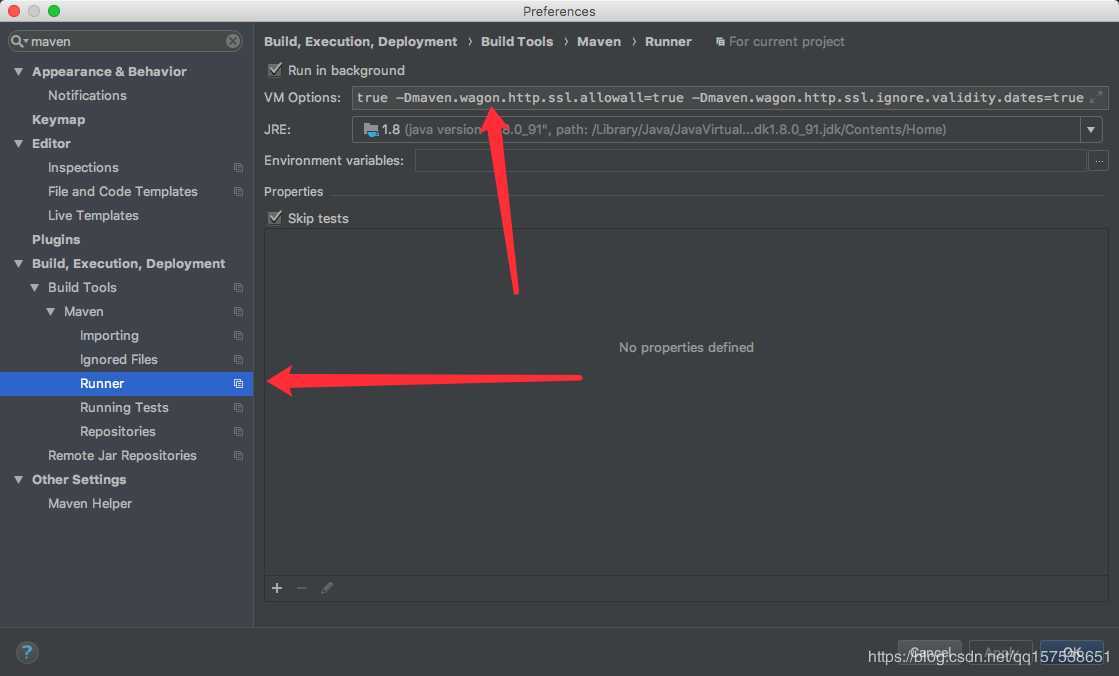Select Remote Jar Repositories page

(x=122, y=455)
